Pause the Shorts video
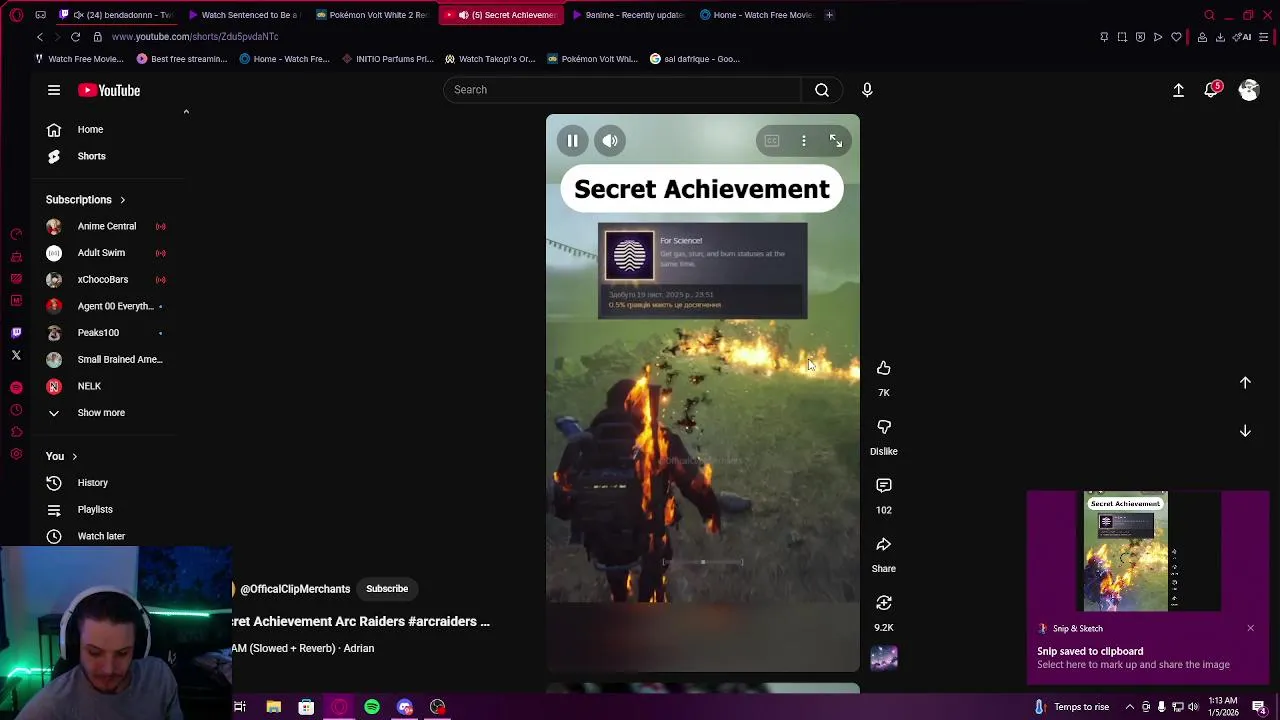This screenshot has height=720, width=1280. (x=572, y=141)
